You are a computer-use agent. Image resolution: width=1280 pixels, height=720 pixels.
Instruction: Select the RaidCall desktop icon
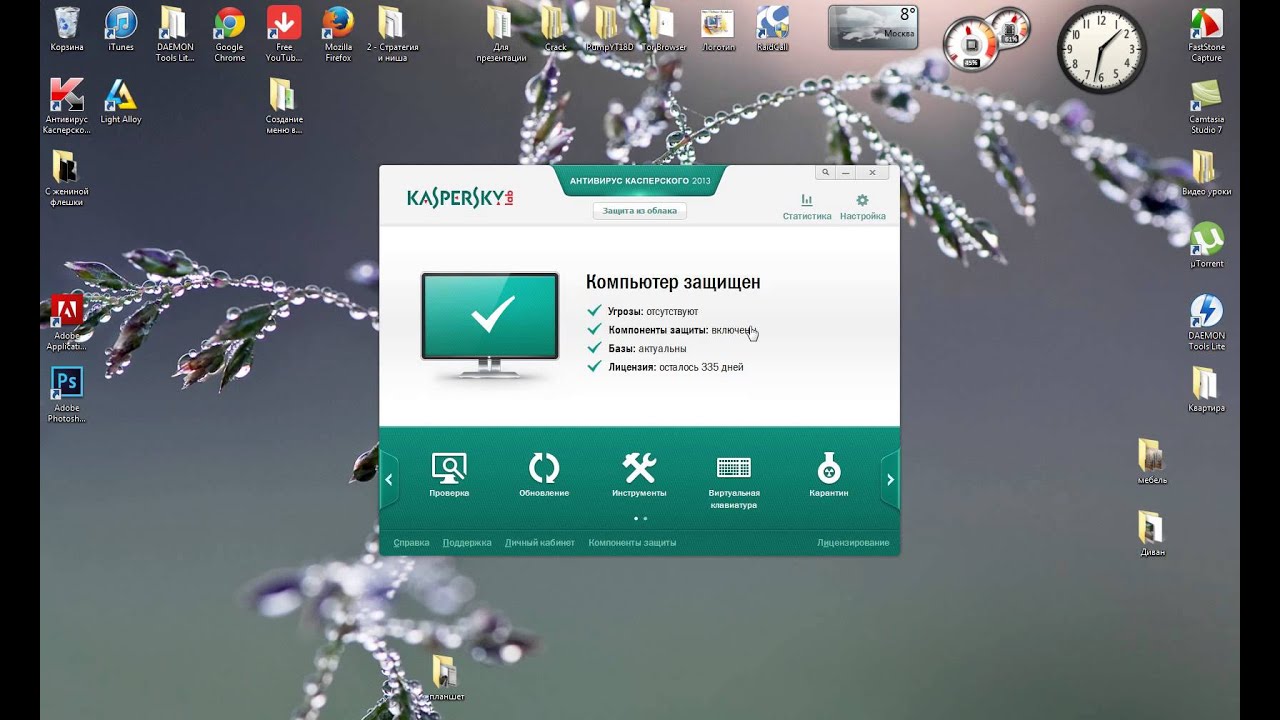click(773, 30)
